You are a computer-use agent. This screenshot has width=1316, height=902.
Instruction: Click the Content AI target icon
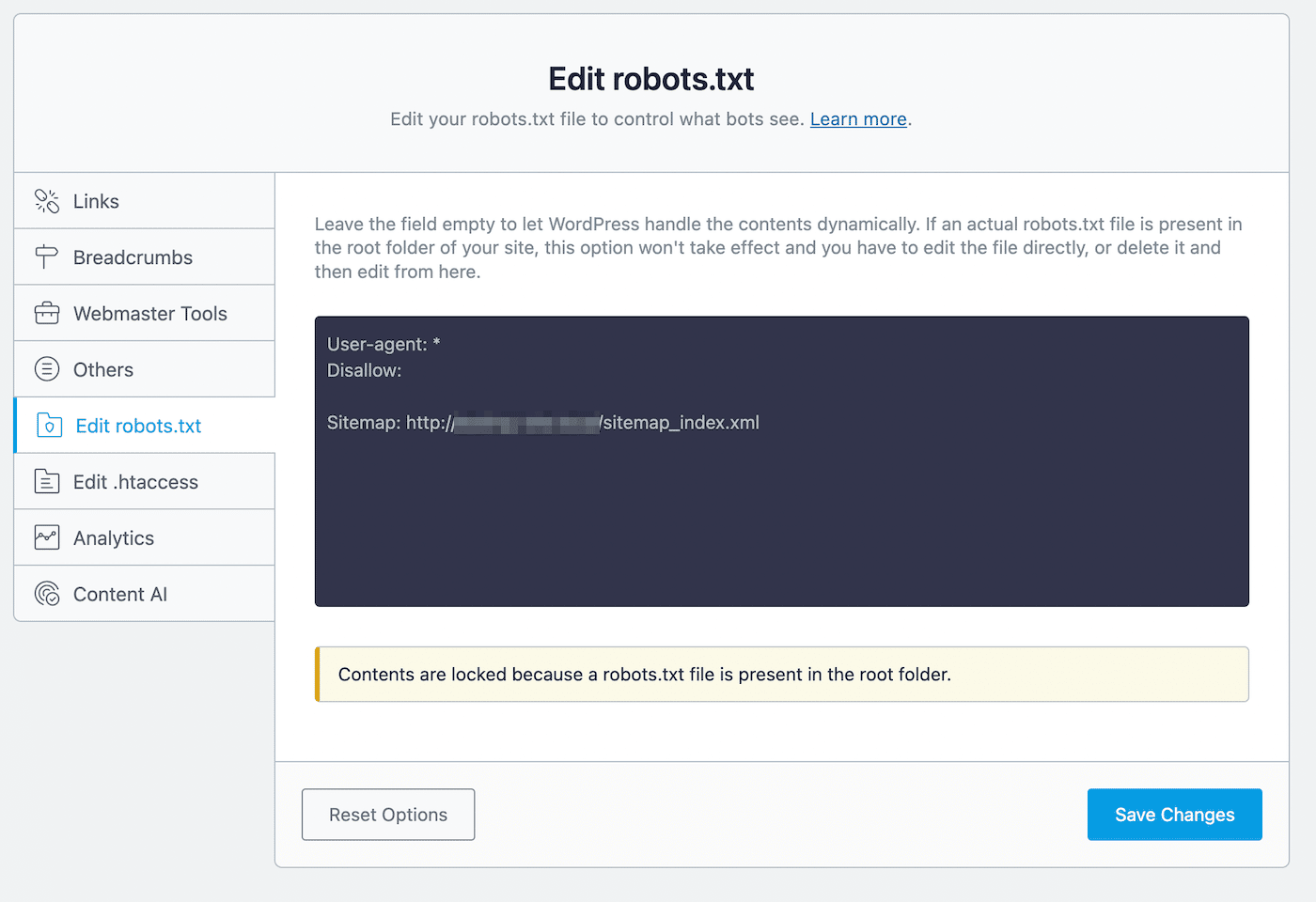point(47,594)
